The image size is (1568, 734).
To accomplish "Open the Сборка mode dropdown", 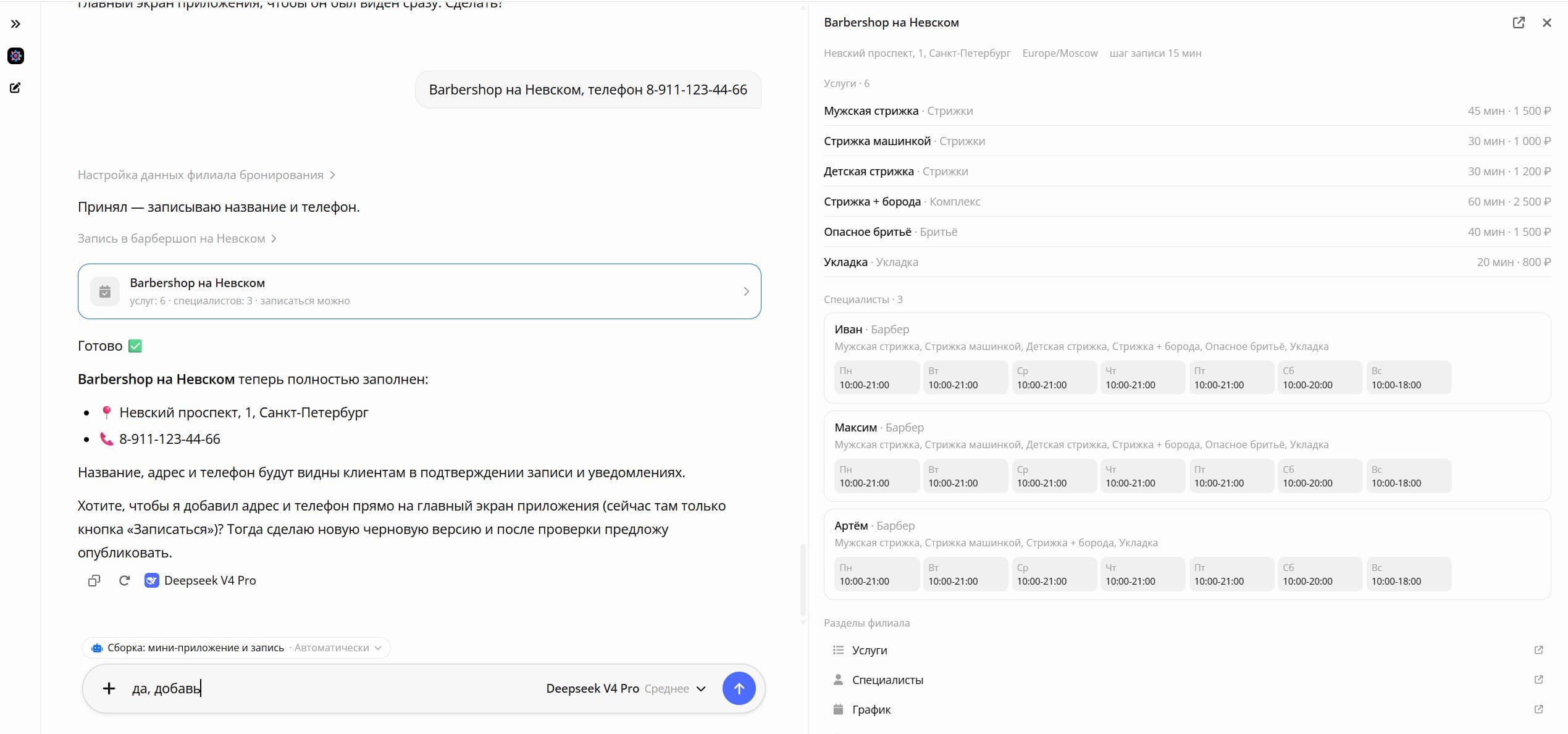I will (237, 648).
